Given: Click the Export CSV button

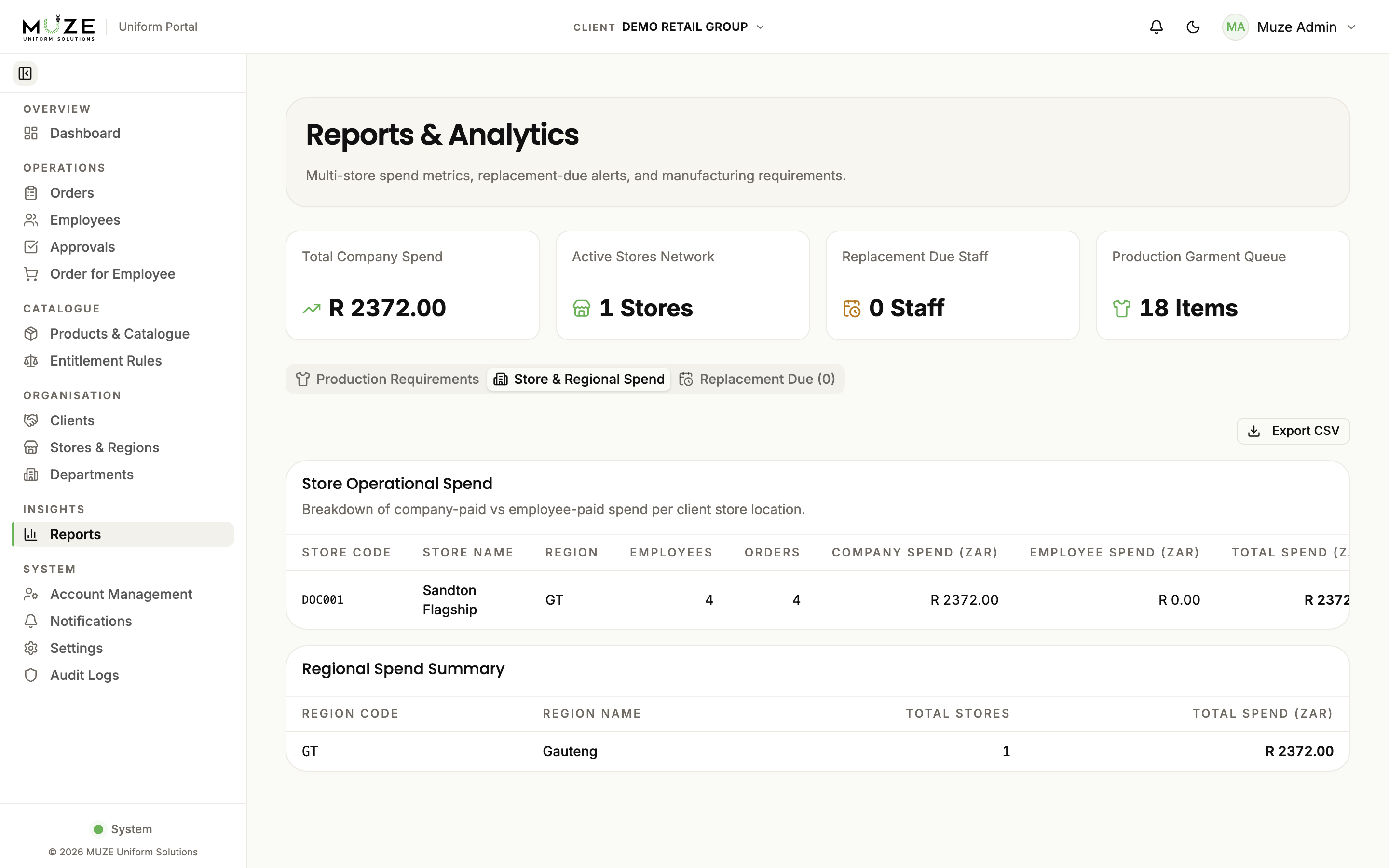Looking at the screenshot, I should [1293, 431].
